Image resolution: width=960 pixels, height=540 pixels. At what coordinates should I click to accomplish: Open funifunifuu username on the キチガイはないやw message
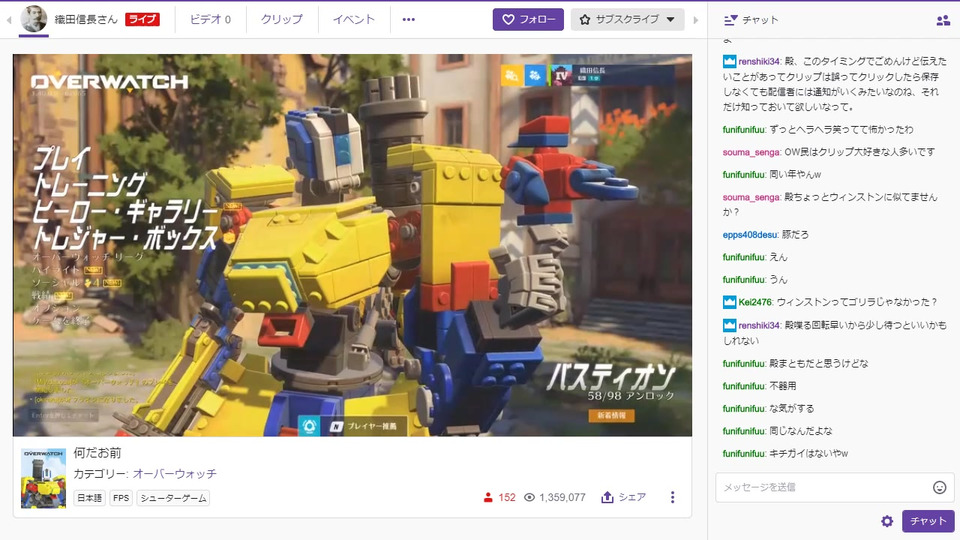tap(744, 453)
